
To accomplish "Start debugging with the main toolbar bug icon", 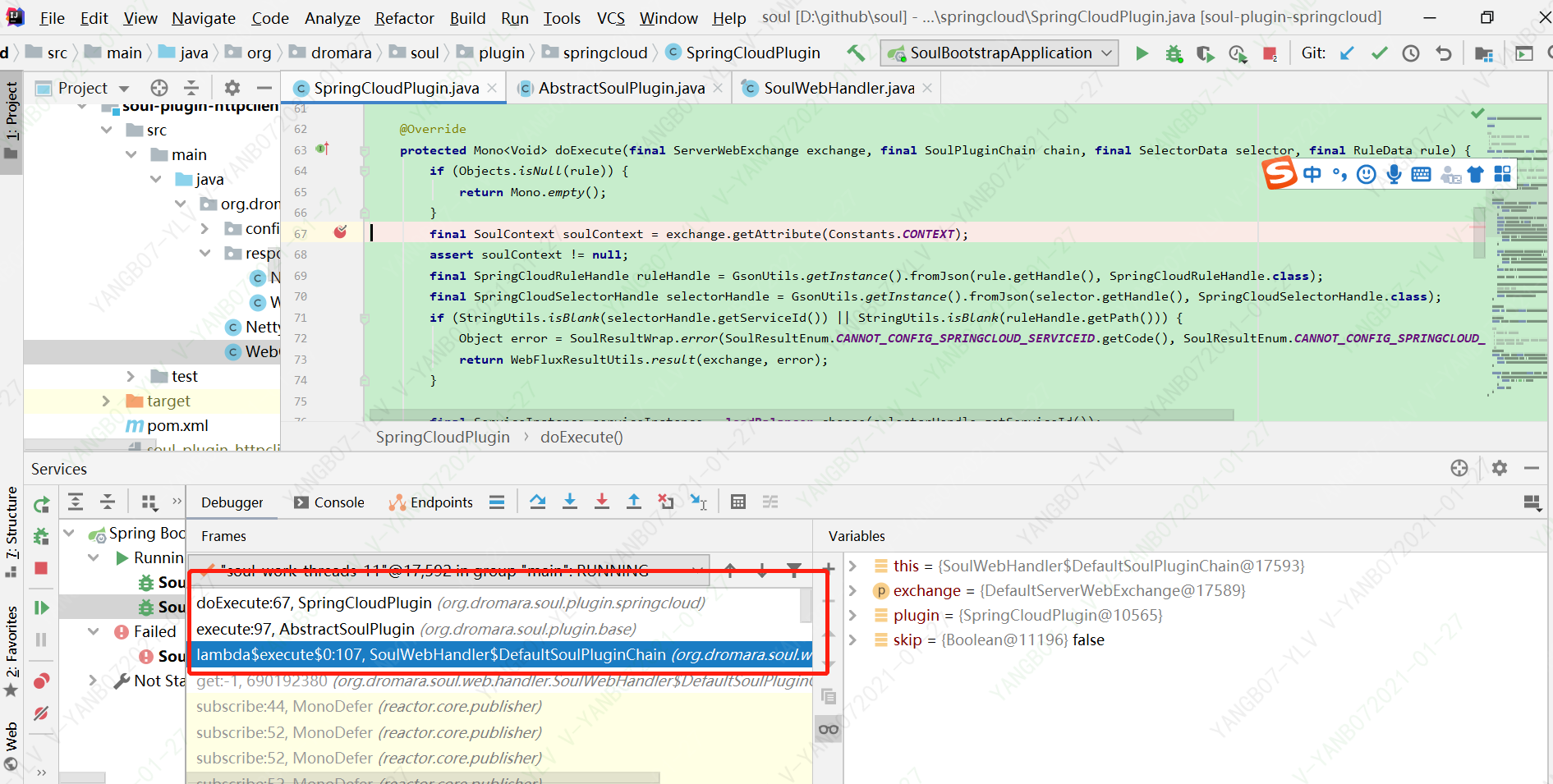I will coord(1174,53).
